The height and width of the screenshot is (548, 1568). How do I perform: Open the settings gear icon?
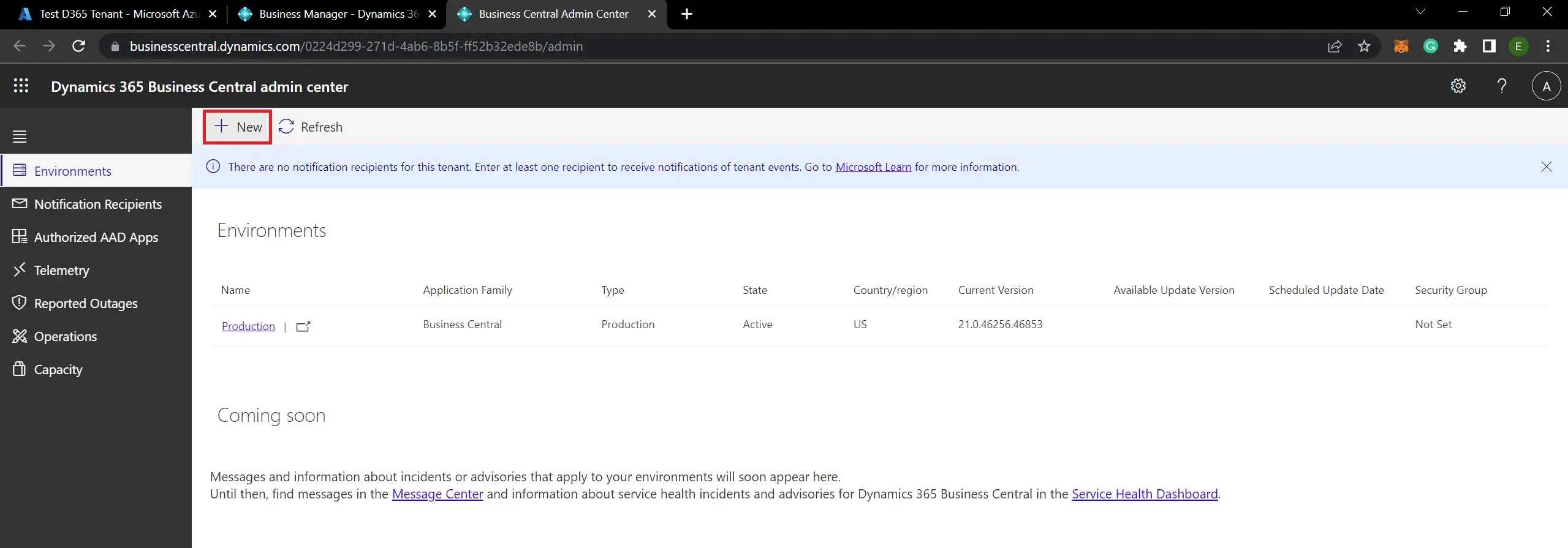[x=1458, y=86]
